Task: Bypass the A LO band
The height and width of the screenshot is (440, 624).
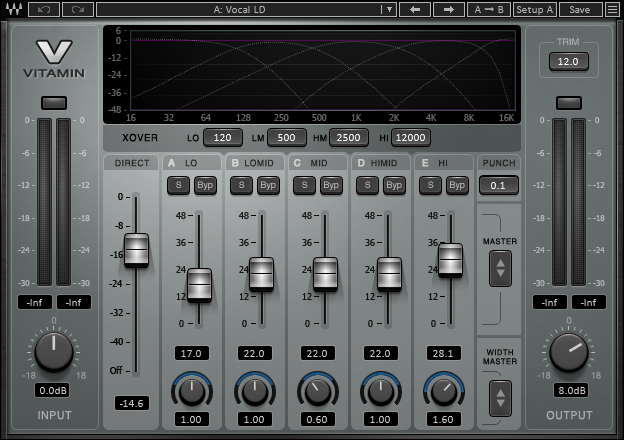Action: tap(205, 185)
